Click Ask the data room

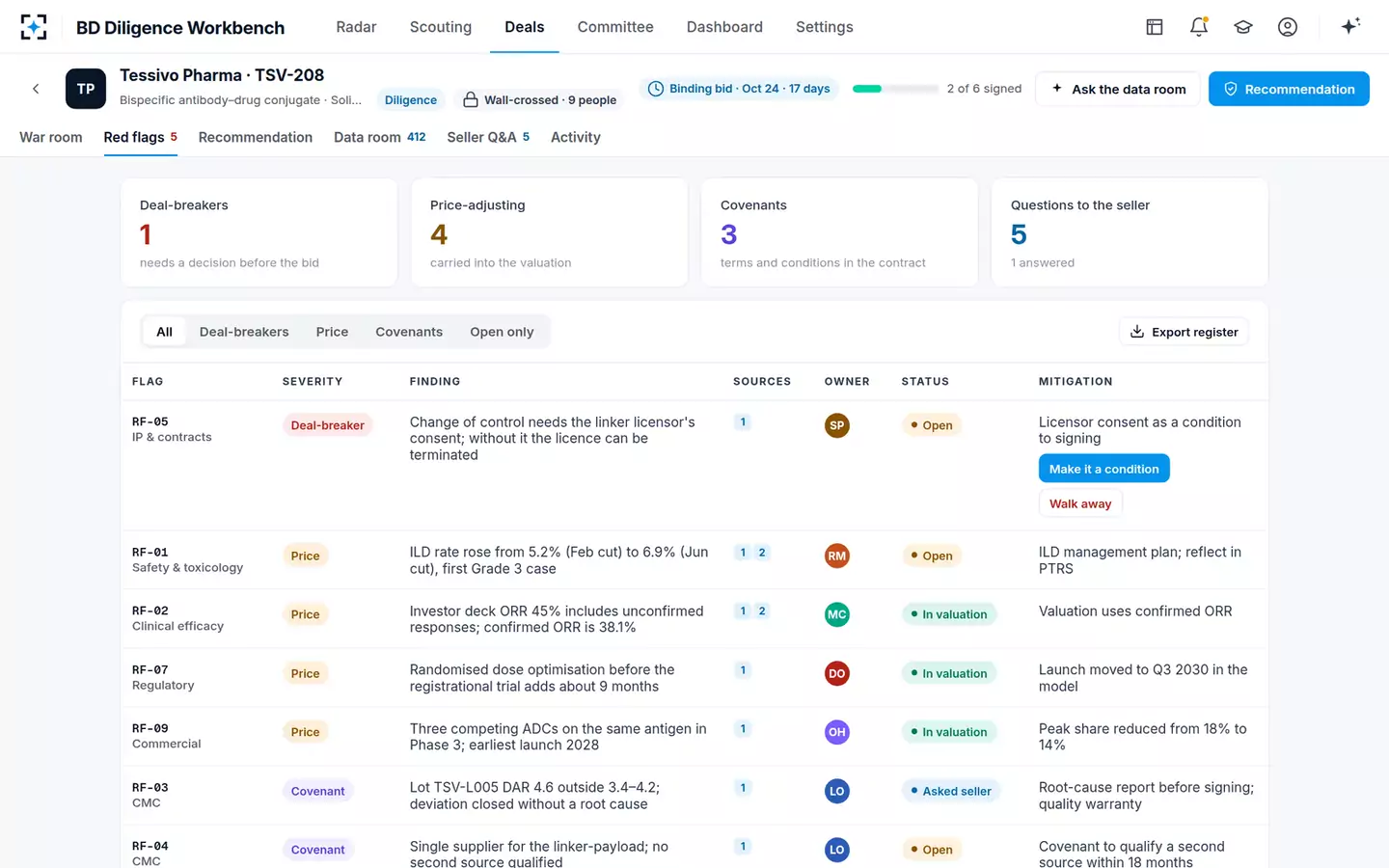click(1118, 89)
